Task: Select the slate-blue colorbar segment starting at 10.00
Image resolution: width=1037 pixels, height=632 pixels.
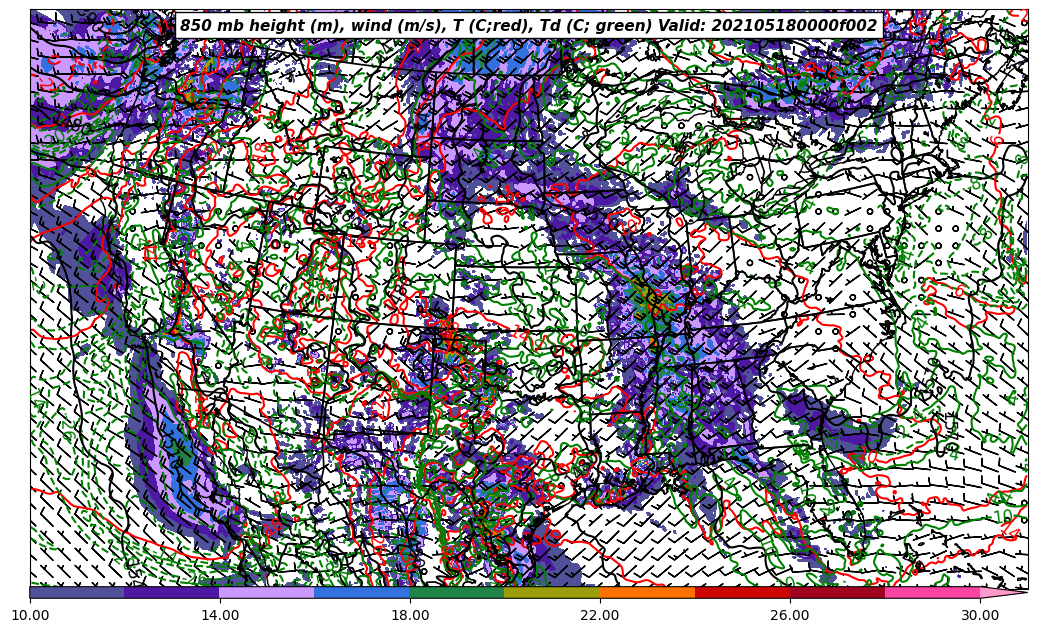Action: click(77, 592)
